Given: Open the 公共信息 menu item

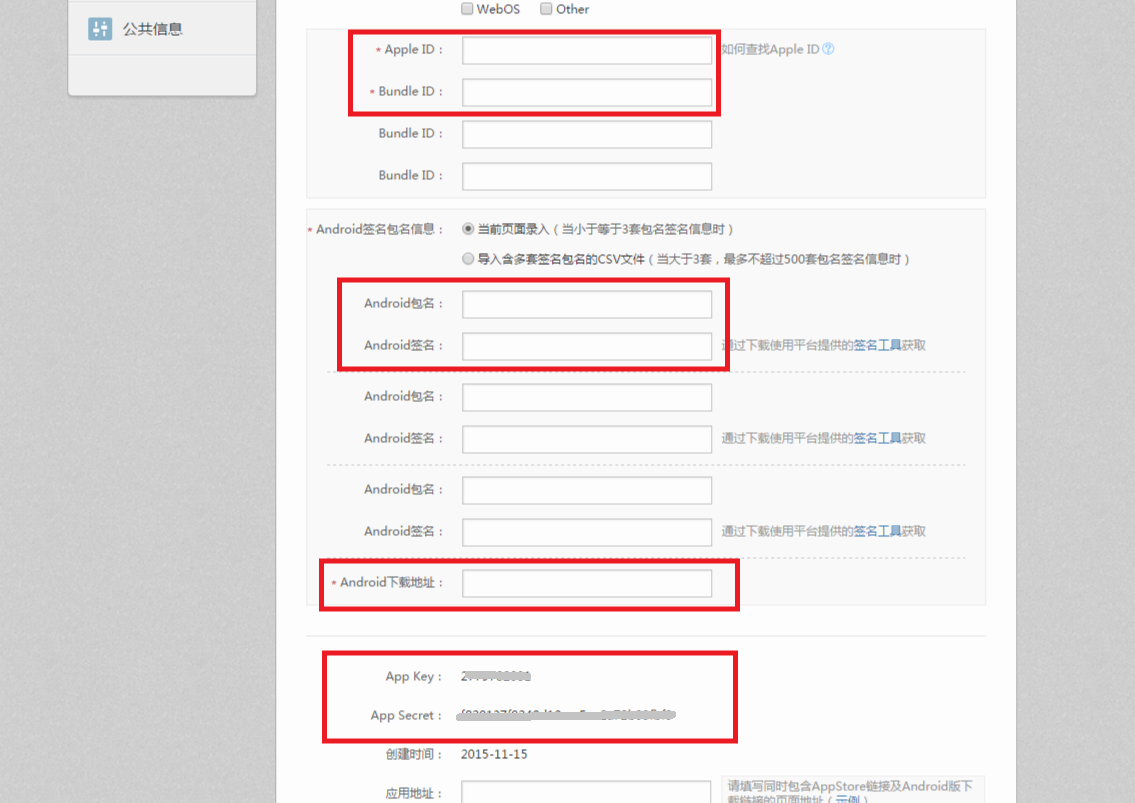Looking at the screenshot, I should click(x=152, y=29).
